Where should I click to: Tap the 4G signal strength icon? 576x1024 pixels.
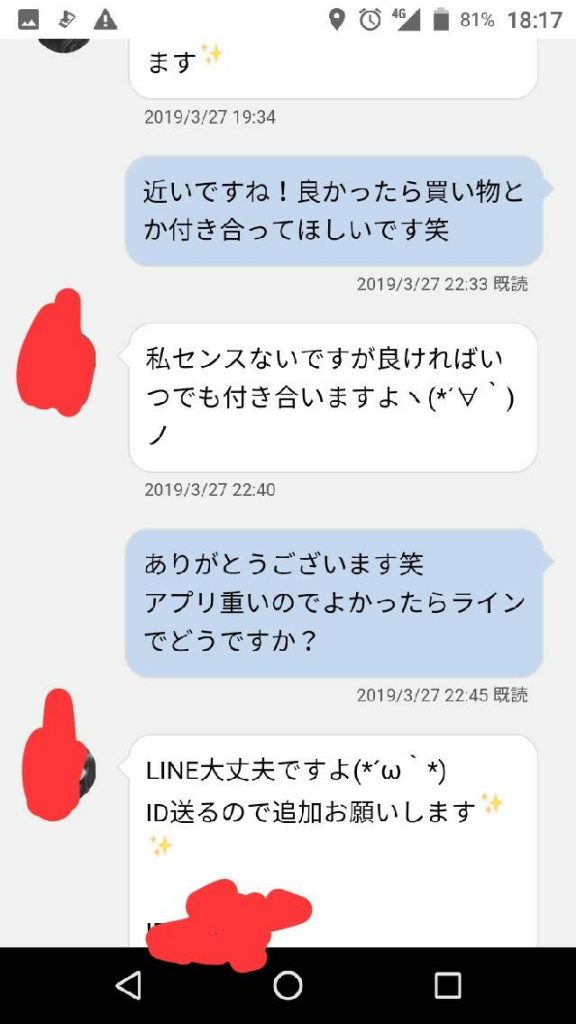click(406, 20)
